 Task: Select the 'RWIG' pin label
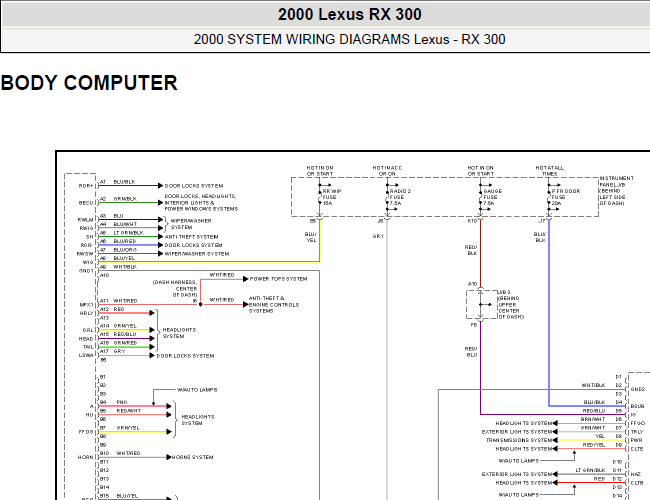coord(87,228)
